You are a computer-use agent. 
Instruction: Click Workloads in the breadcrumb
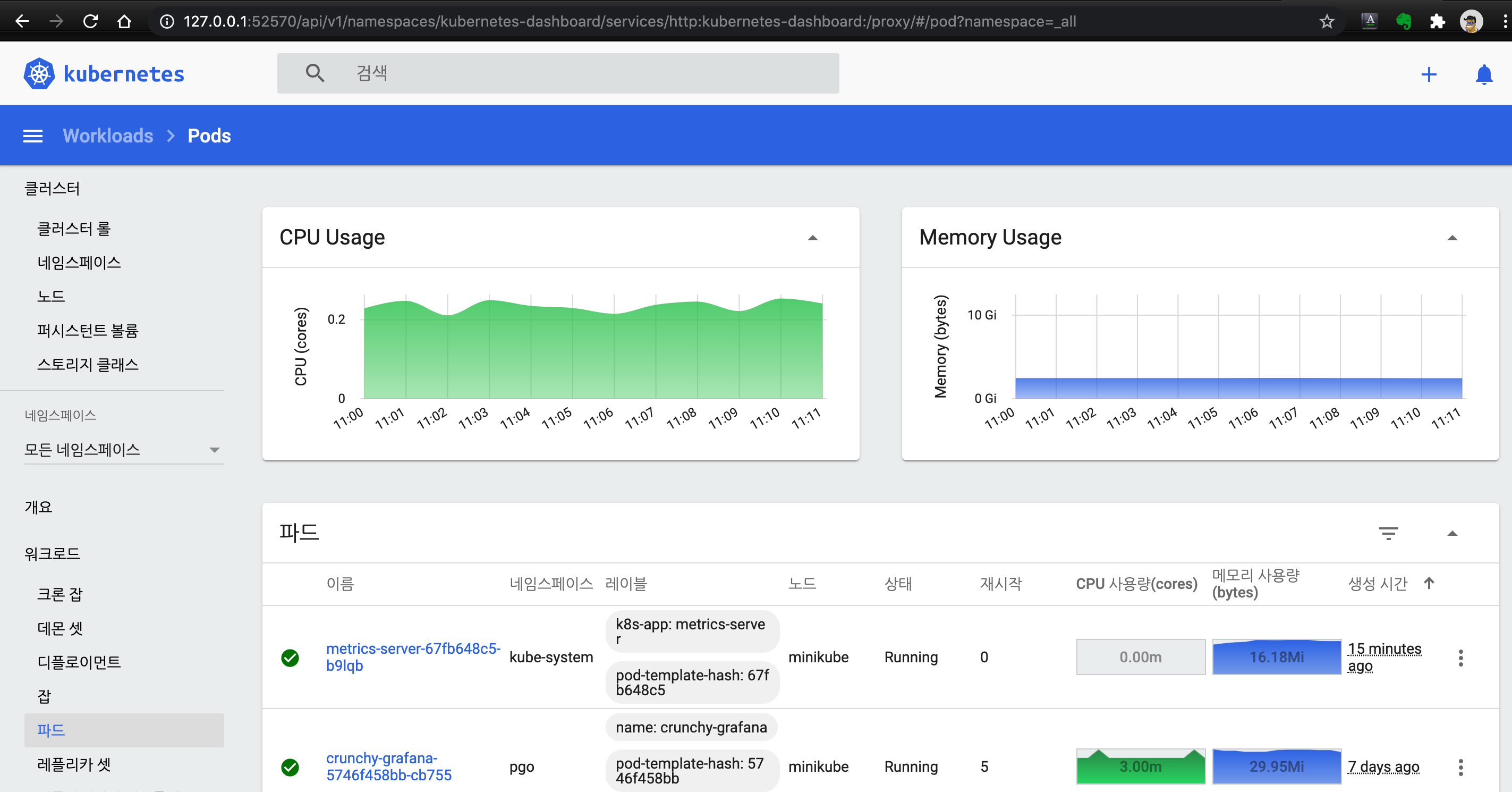click(108, 136)
